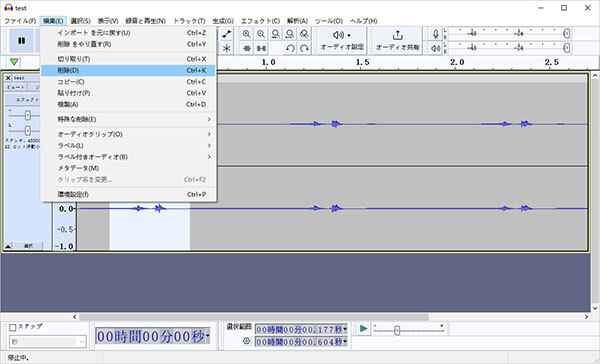This screenshot has height=364, width=600.
Task: Toggle the track ミュート button
Action: (x=16, y=88)
